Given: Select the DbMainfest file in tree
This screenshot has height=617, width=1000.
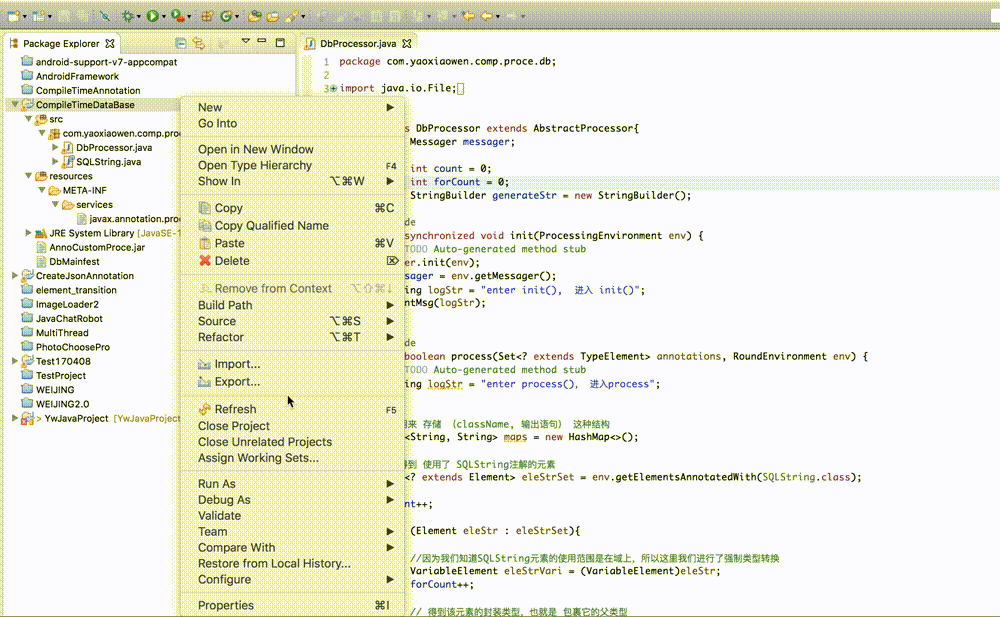Looking at the screenshot, I should 74,262.
